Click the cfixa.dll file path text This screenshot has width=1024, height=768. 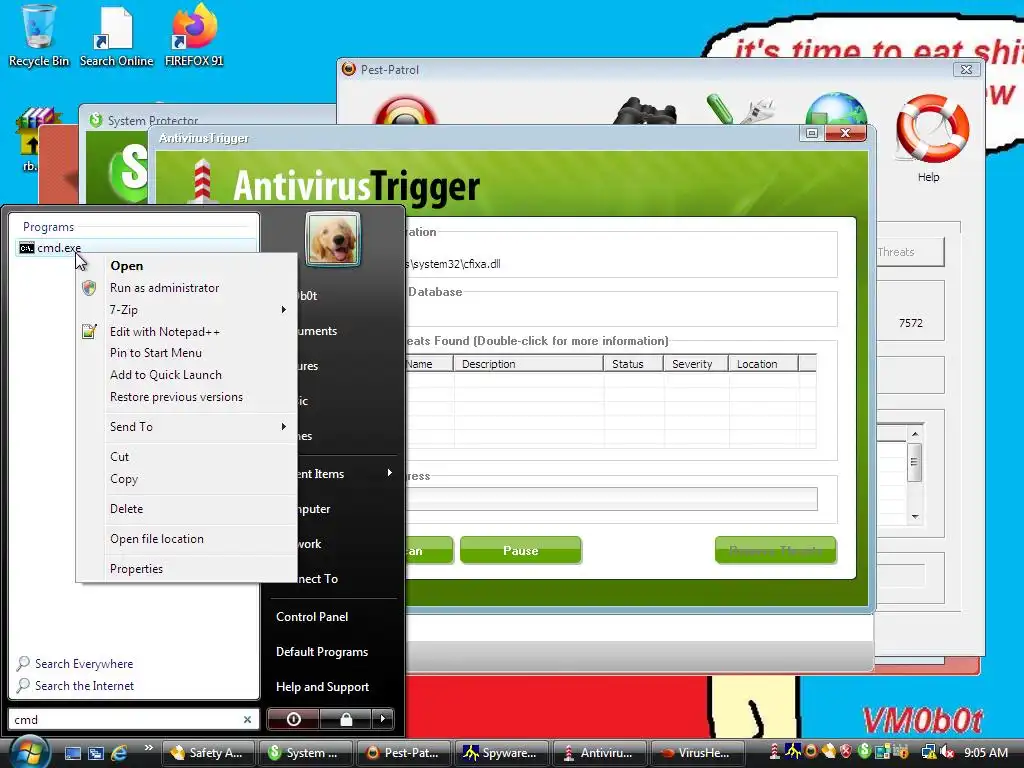point(453,264)
